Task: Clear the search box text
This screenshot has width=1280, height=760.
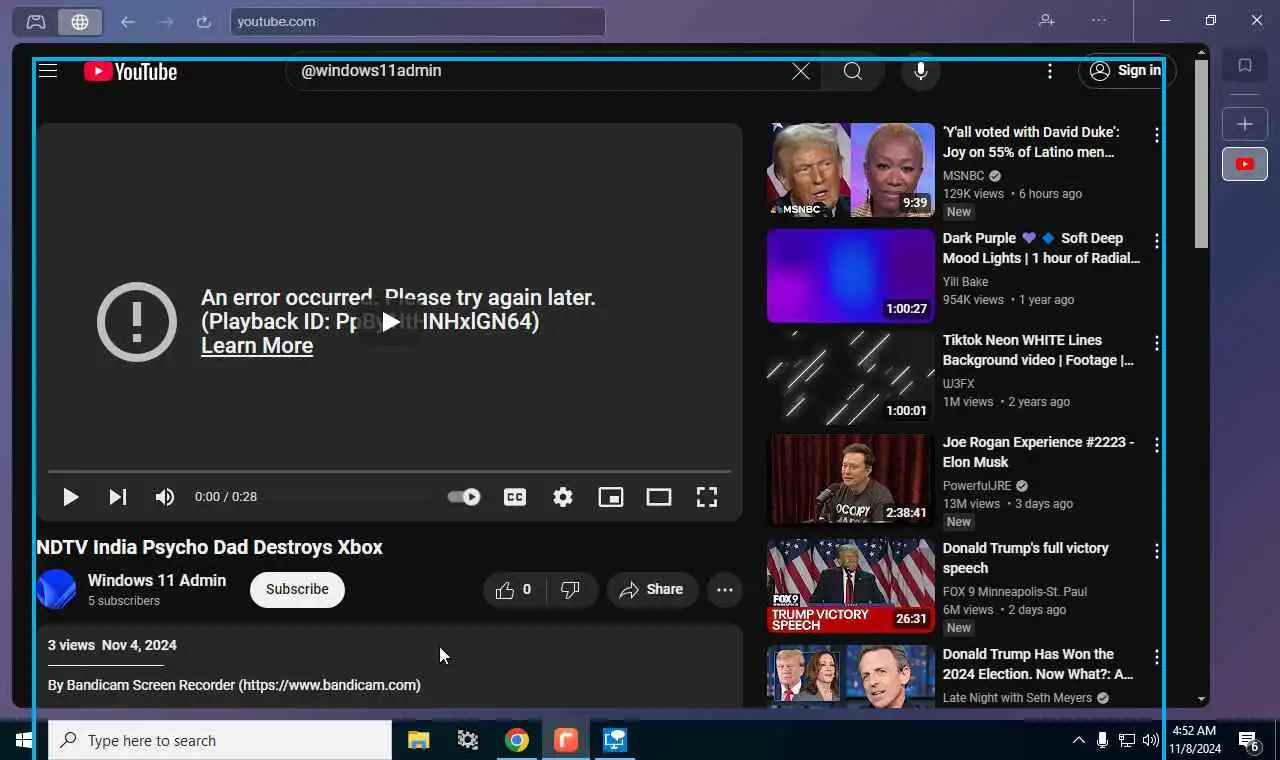Action: pos(801,71)
